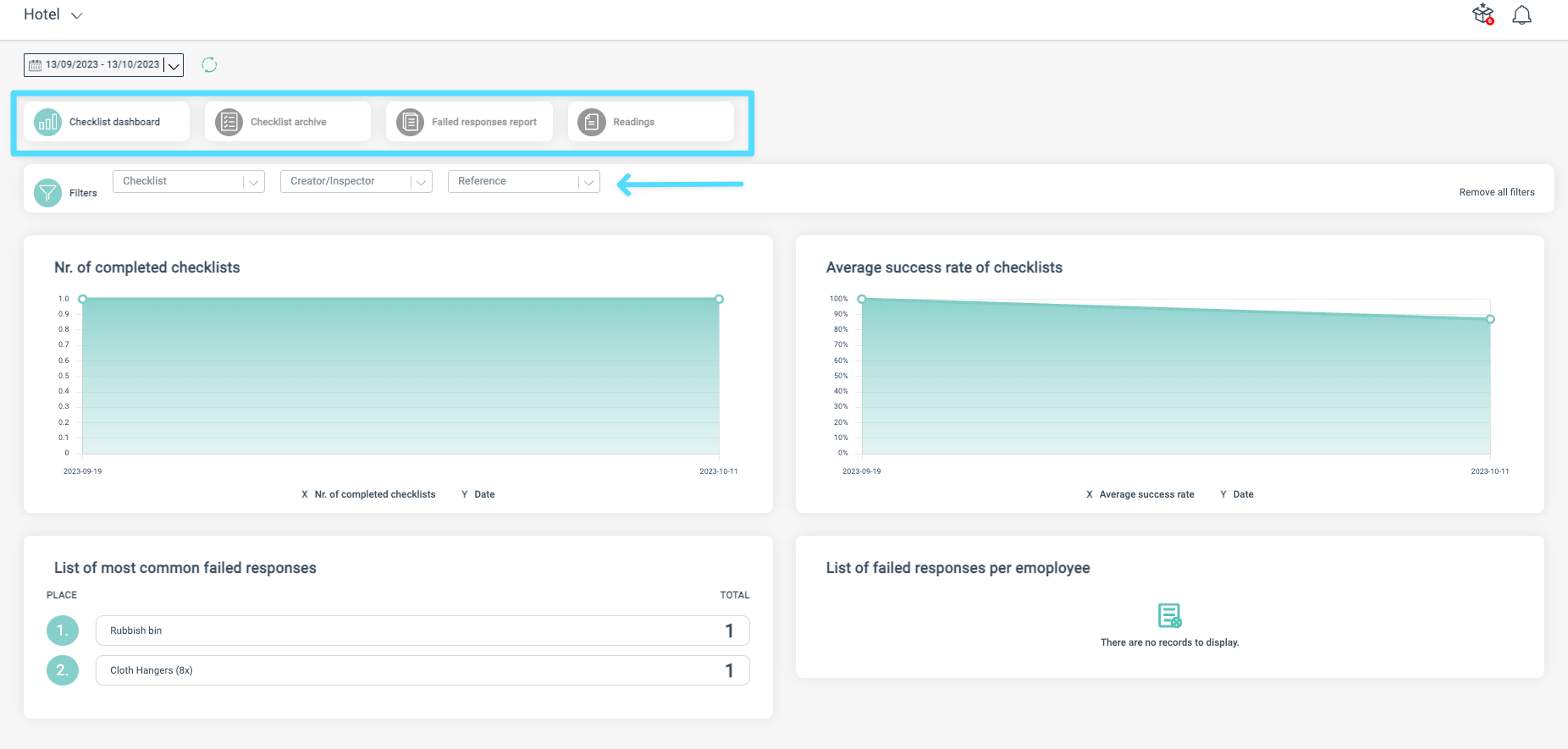Open the Reference filter dropdown
The image size is (1568, 749).
pyautogui.click(x=524, y=181)
